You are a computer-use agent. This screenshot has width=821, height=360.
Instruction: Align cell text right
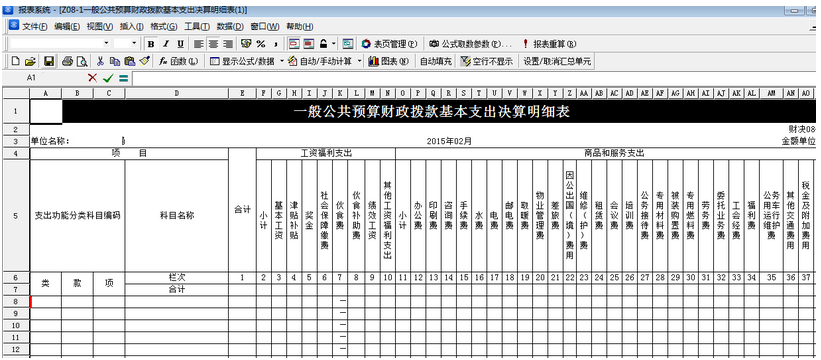pyautogui.click(x=228, y=44)
